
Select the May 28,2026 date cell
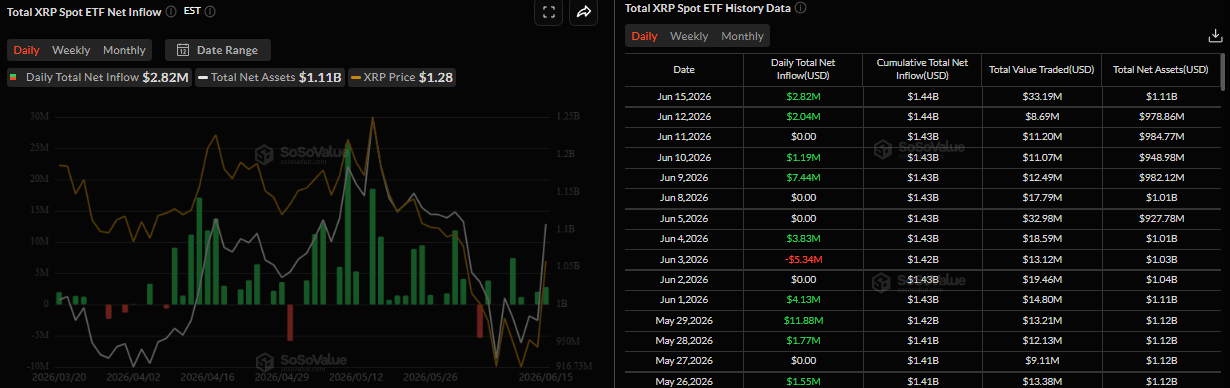(684, 340)
